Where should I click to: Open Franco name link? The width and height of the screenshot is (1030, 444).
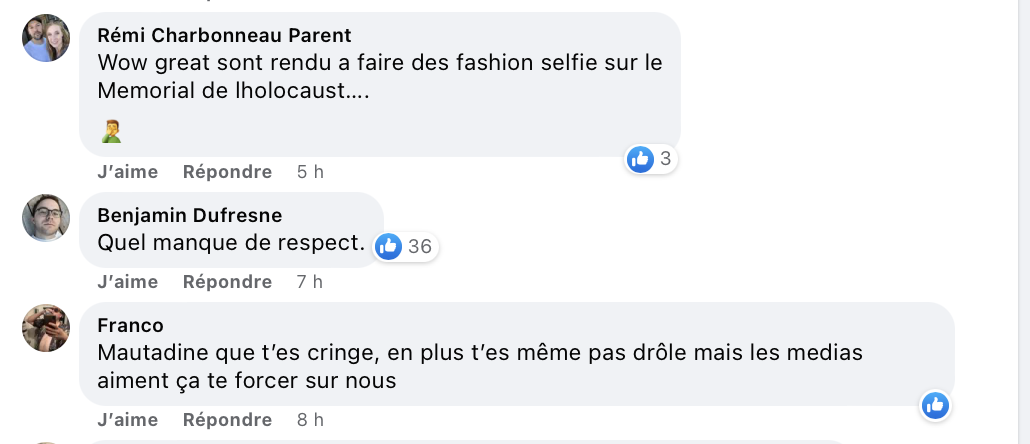click(x=130, y=325)
